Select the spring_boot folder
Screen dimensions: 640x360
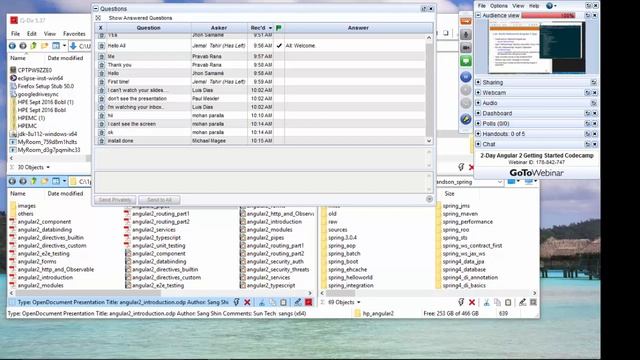coord(339,262)
